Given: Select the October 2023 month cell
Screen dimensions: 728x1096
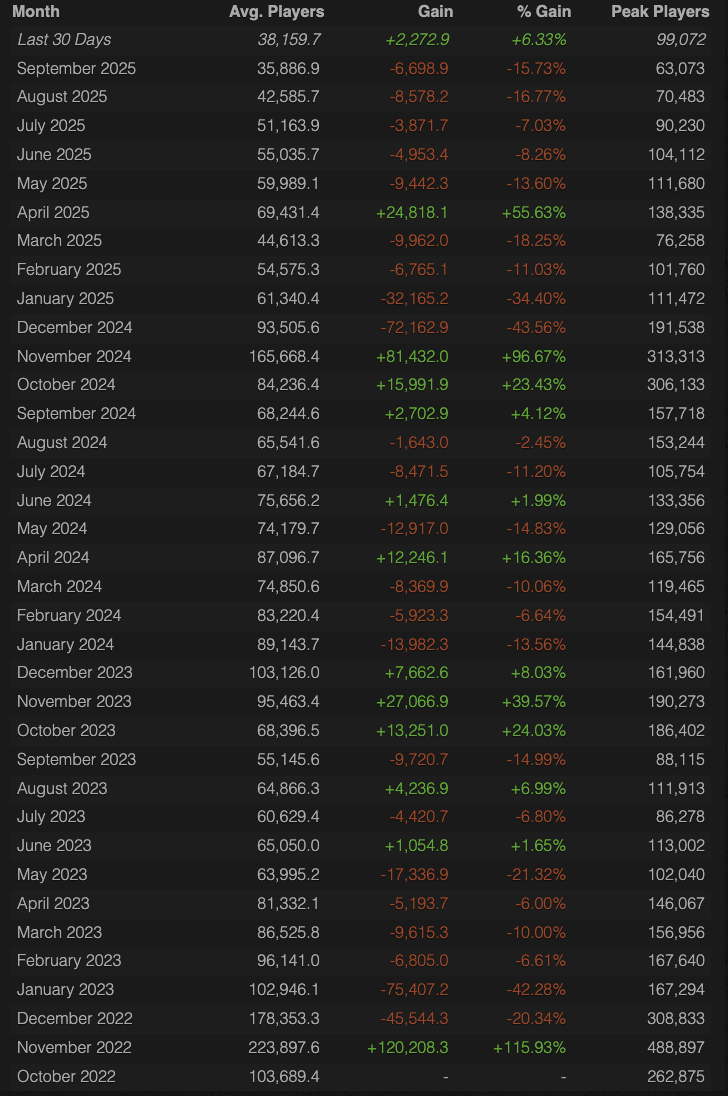Looking at the screenshot, I should click(66, 730).
